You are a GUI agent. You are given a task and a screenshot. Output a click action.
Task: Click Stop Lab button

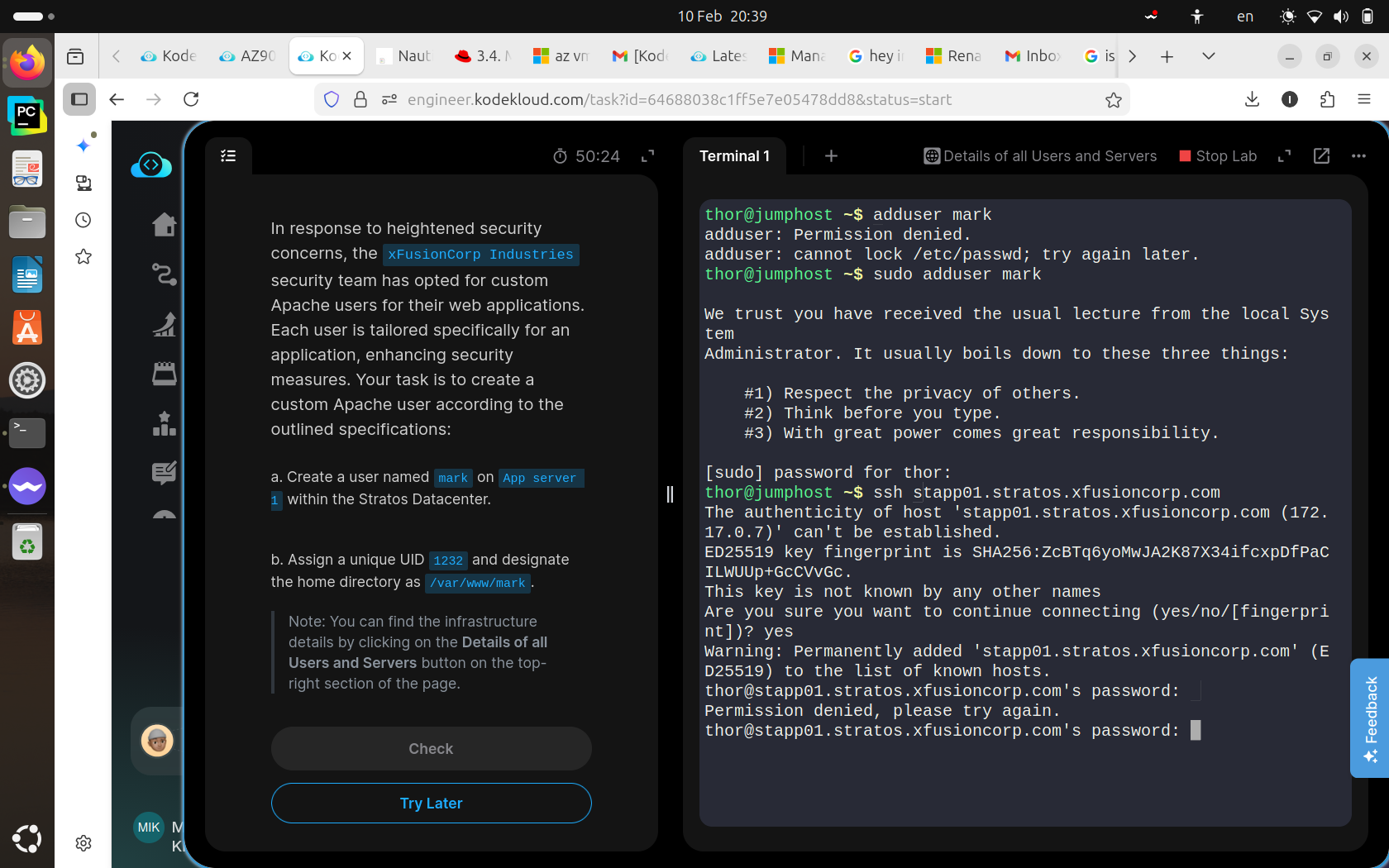(x=1218, y=156)
